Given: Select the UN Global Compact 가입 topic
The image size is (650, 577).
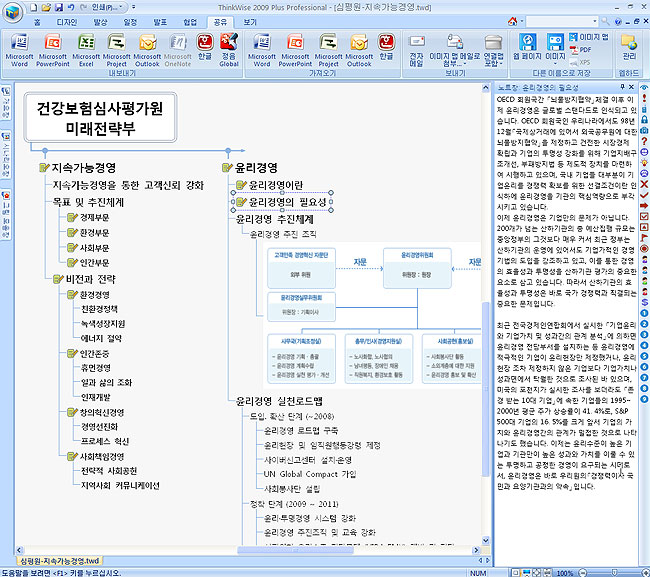Looking at the screenshot, I should click(x=310, y=474).
